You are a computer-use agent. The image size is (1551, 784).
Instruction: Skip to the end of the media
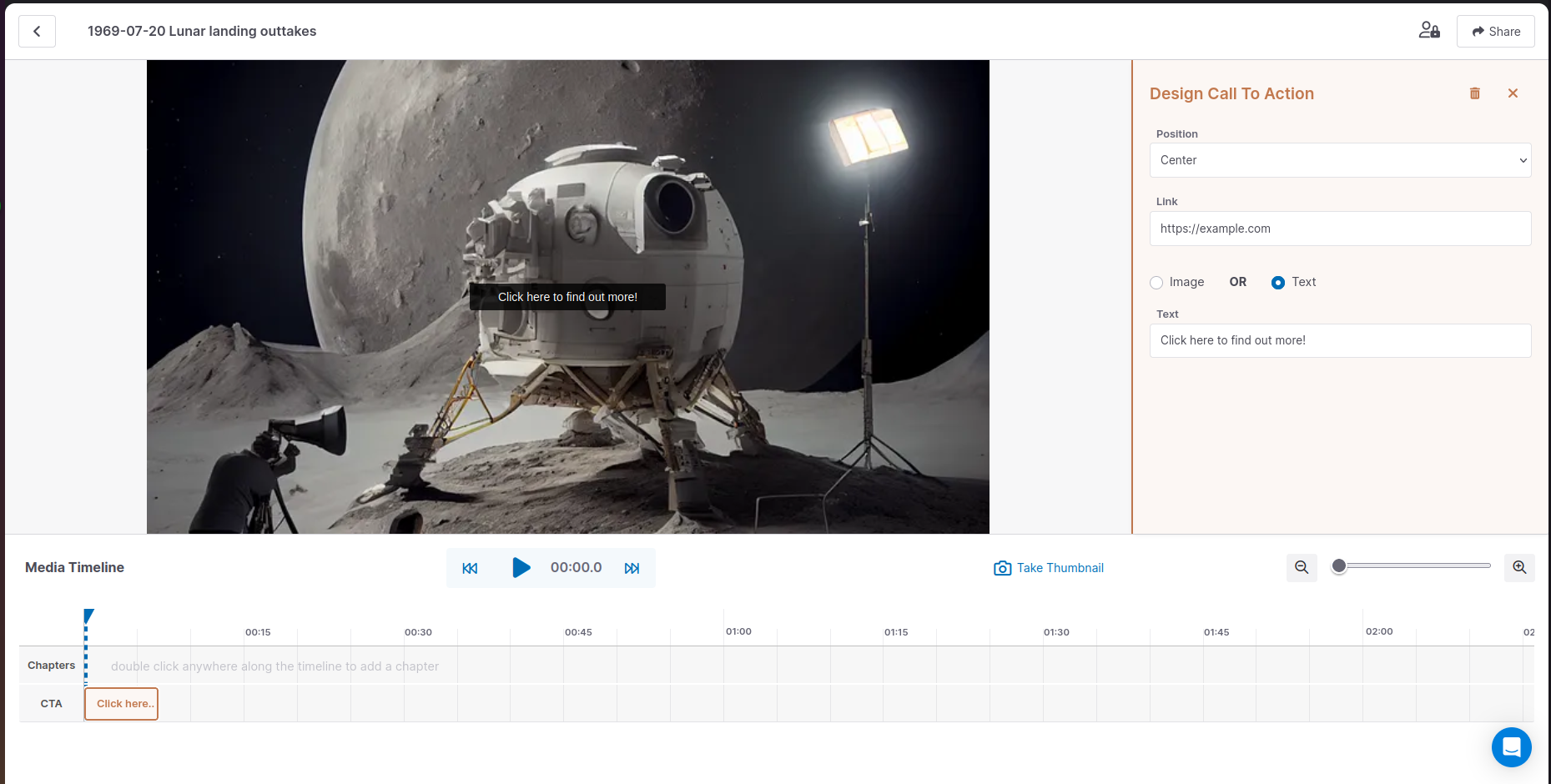coord(632,568)
